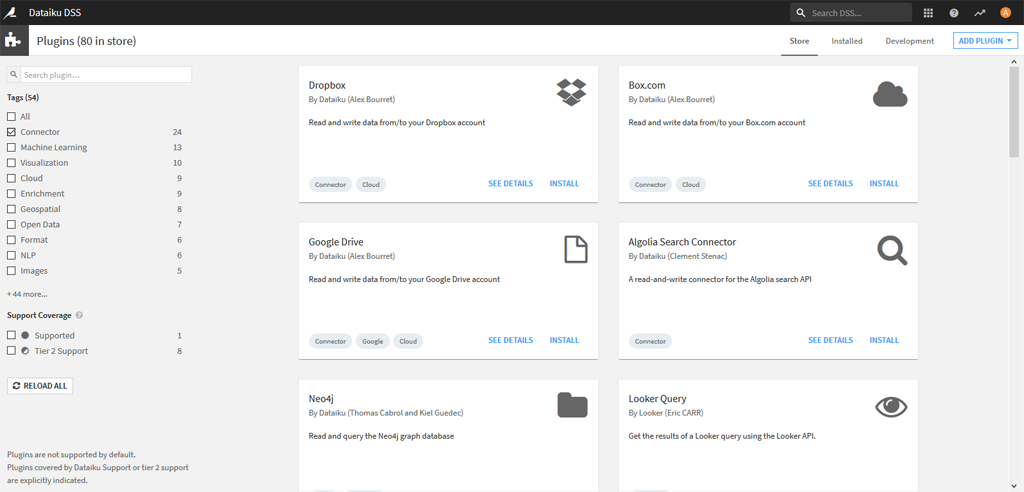Viewport: 1024px width, 492px height.
Task: Enable the Images tag checkbox
Action: click(11, 271)
